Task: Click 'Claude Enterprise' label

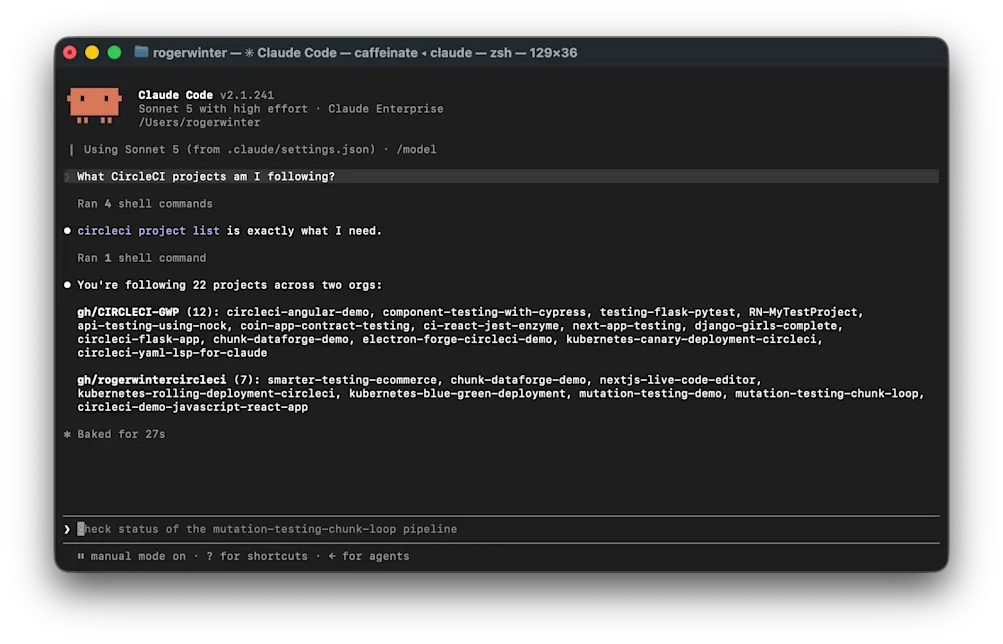Action: pyautogui.click(x=386, y=109)
